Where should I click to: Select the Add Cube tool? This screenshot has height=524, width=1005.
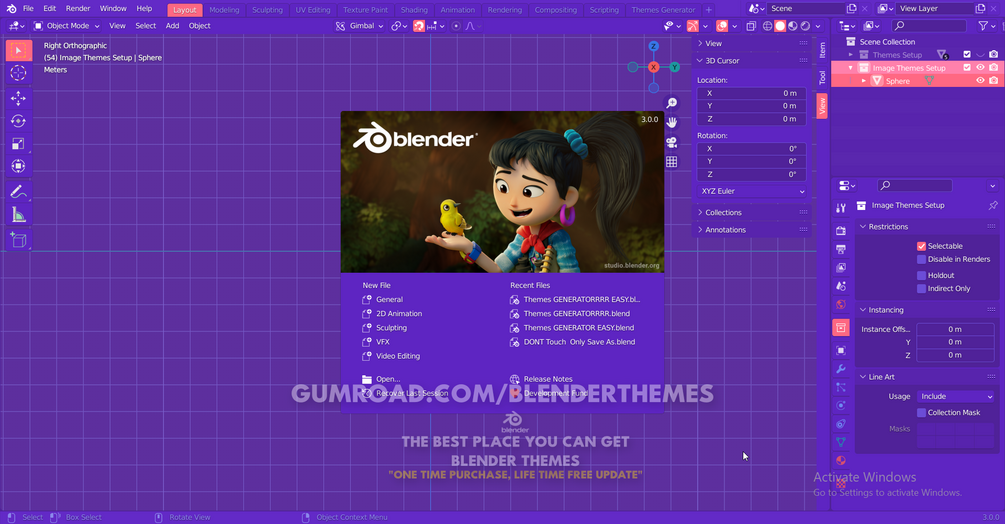[x=19, y=240]
